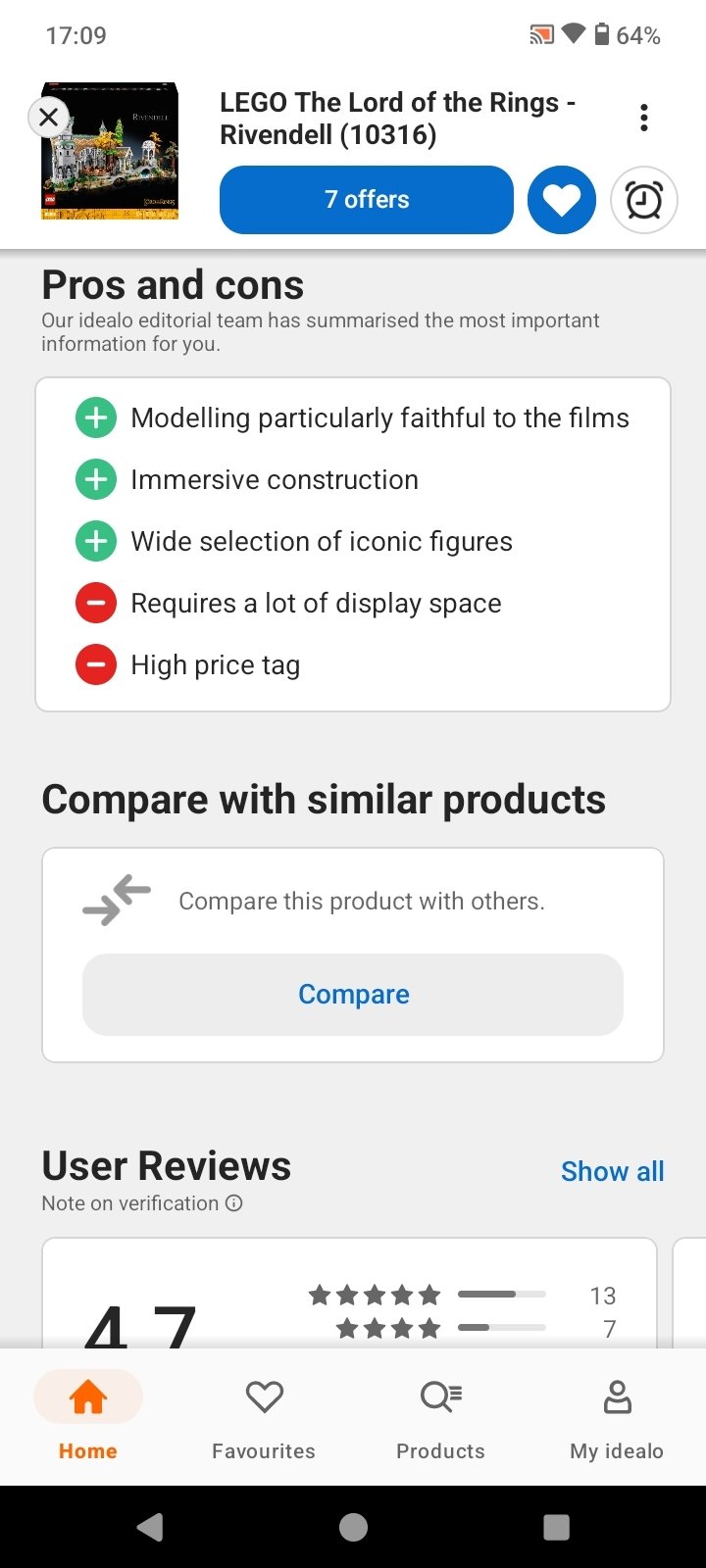Go to the Home tab
Viewport: 706px width, 1568px height.
pos(88,1416)
